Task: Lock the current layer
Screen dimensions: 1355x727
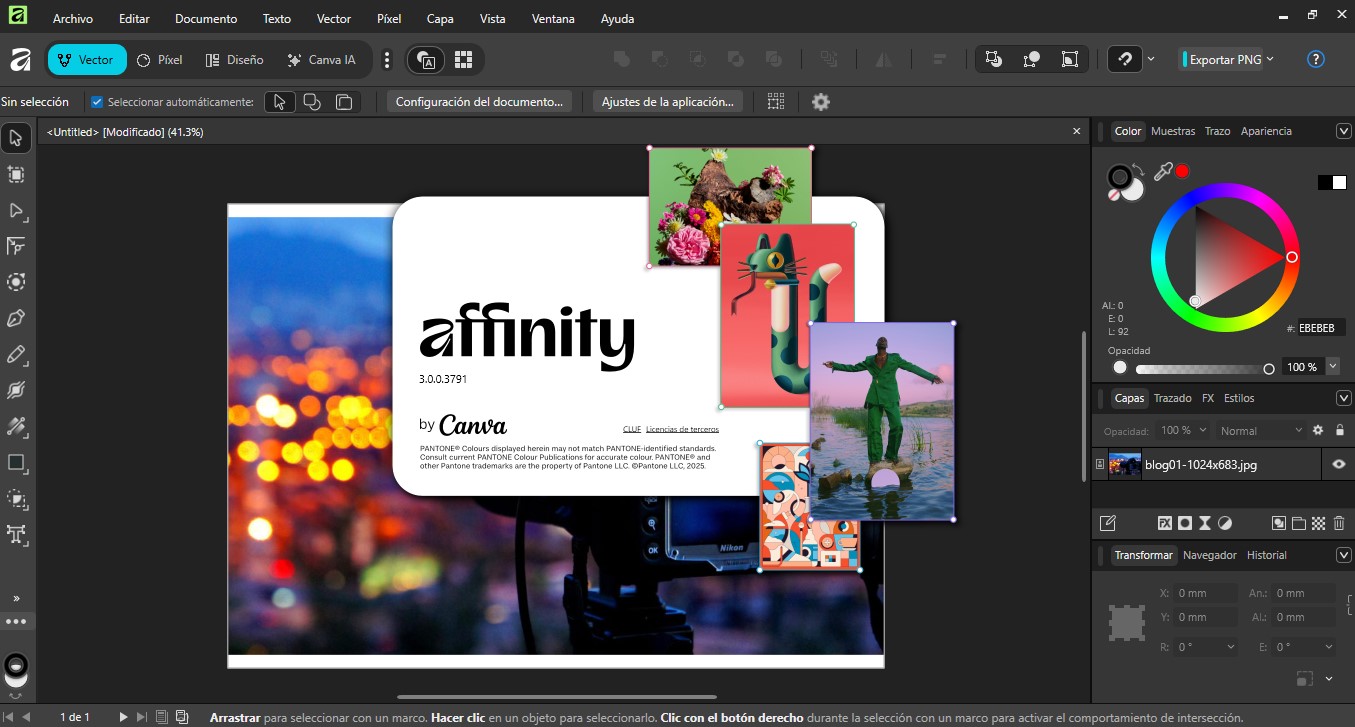Action: pos(1340,430)
